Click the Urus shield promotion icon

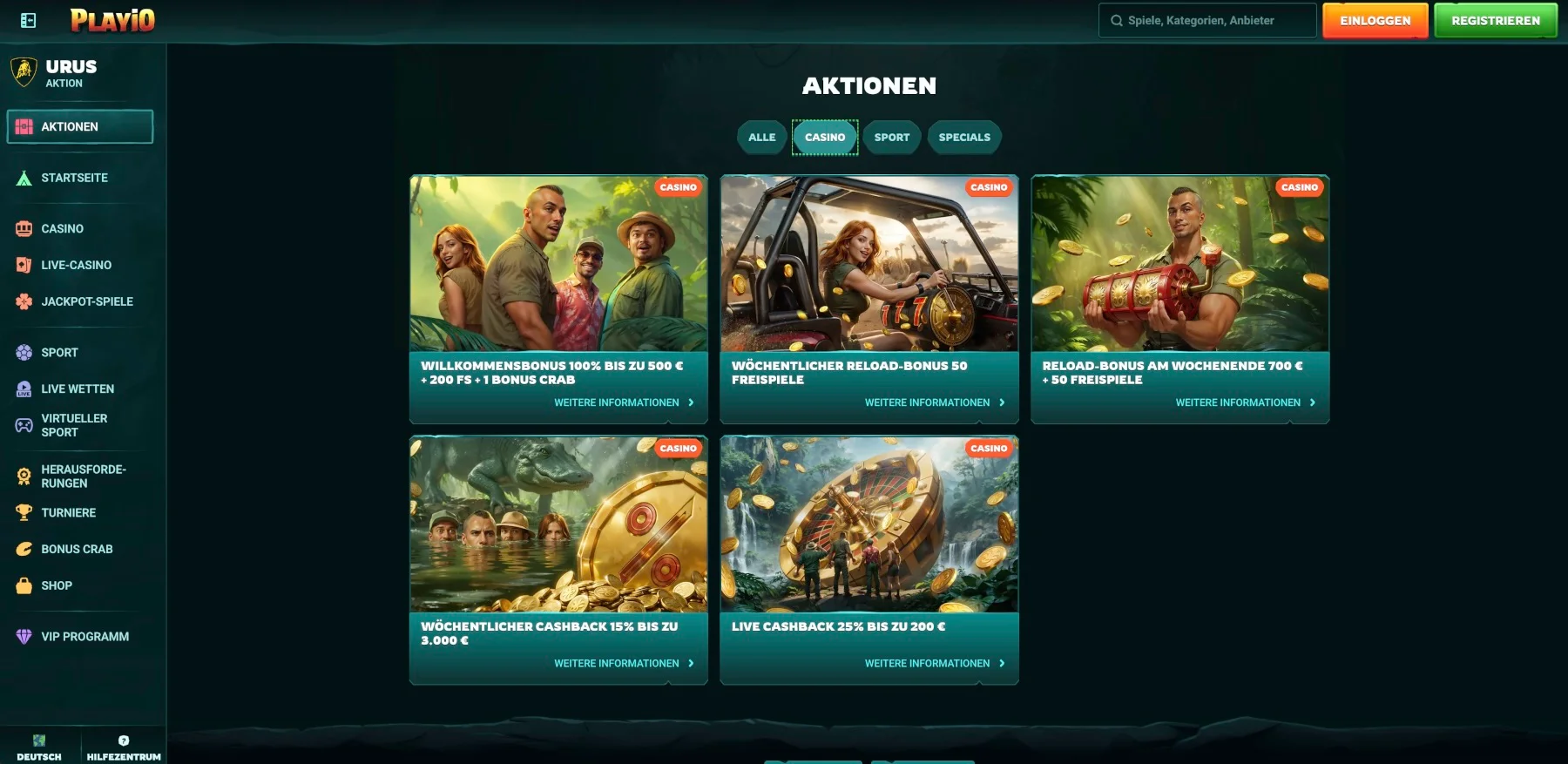pos(24,72)
